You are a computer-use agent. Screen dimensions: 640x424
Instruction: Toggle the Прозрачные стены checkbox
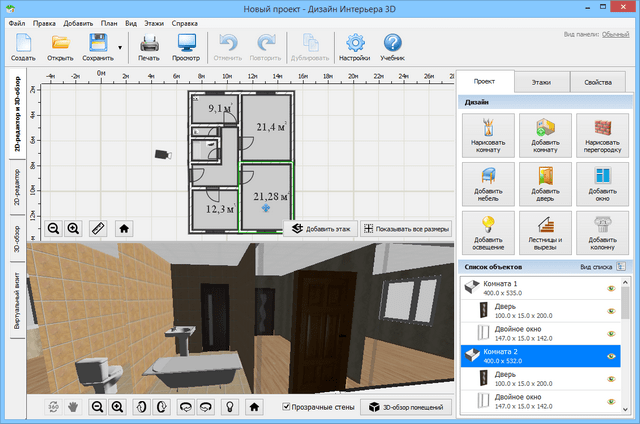click(x=287, y=407)
